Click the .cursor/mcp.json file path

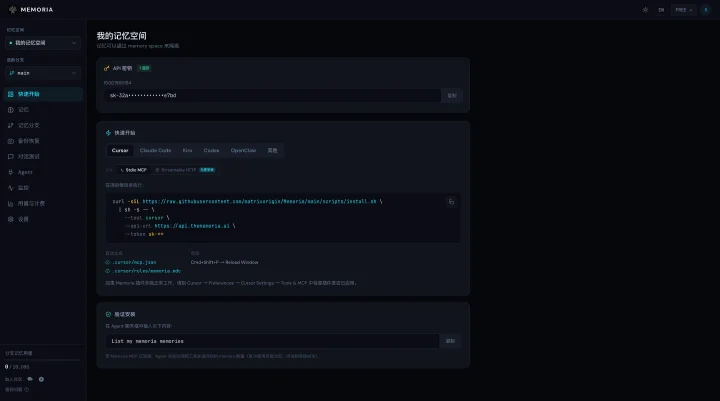(x=134, y=262)
